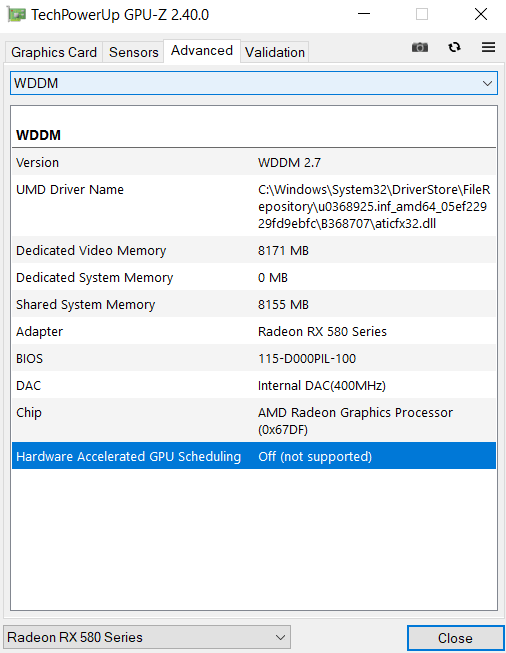The height and width of the screenshot is (653, 506).
Task: Select the Version row label
Action: (x=37, y=162)
